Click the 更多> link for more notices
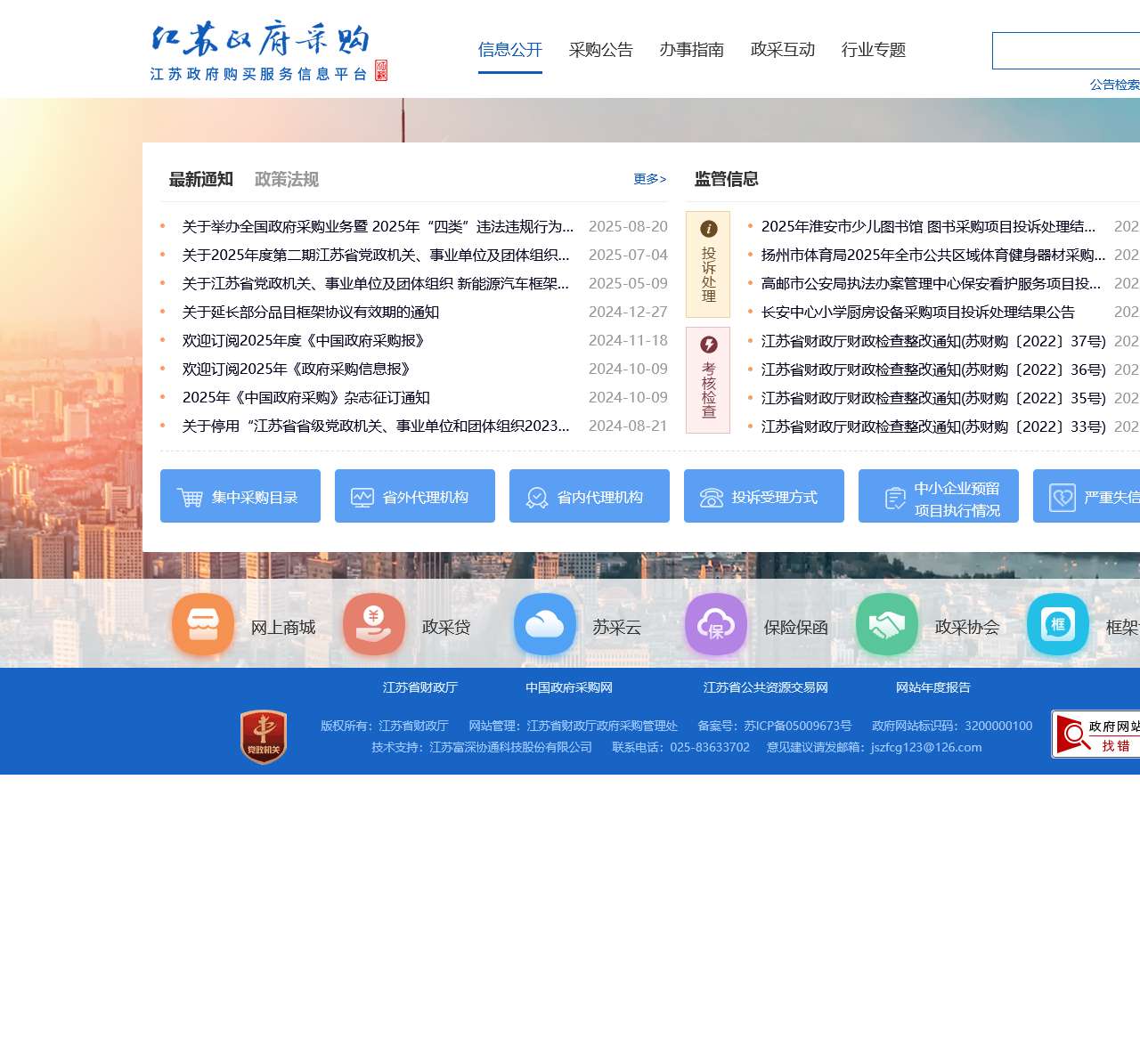The image size is (1140, 1064). tap(649, 179)
